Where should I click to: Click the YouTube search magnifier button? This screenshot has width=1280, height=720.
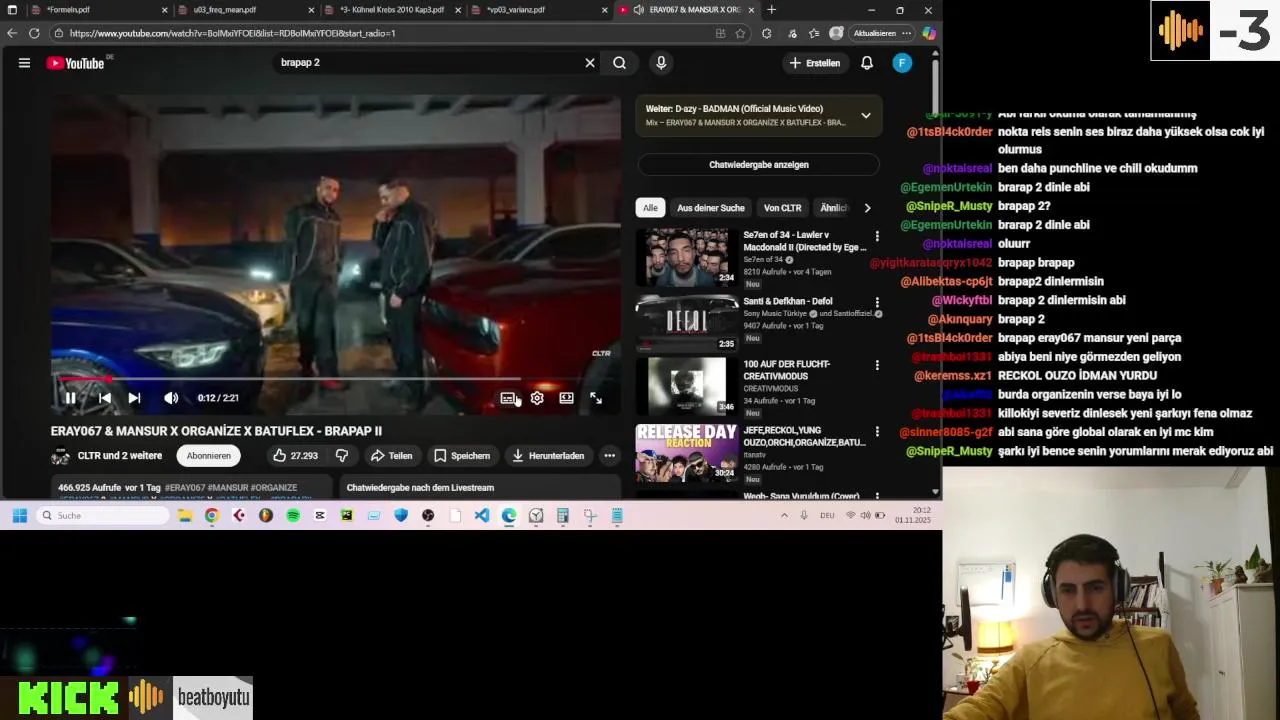pos(620,63)
